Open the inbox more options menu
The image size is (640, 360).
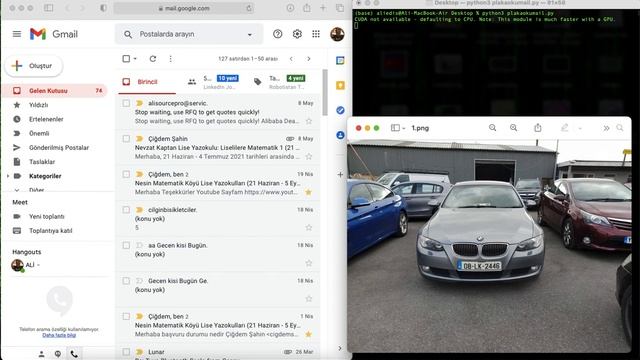(x=171, y=59)
